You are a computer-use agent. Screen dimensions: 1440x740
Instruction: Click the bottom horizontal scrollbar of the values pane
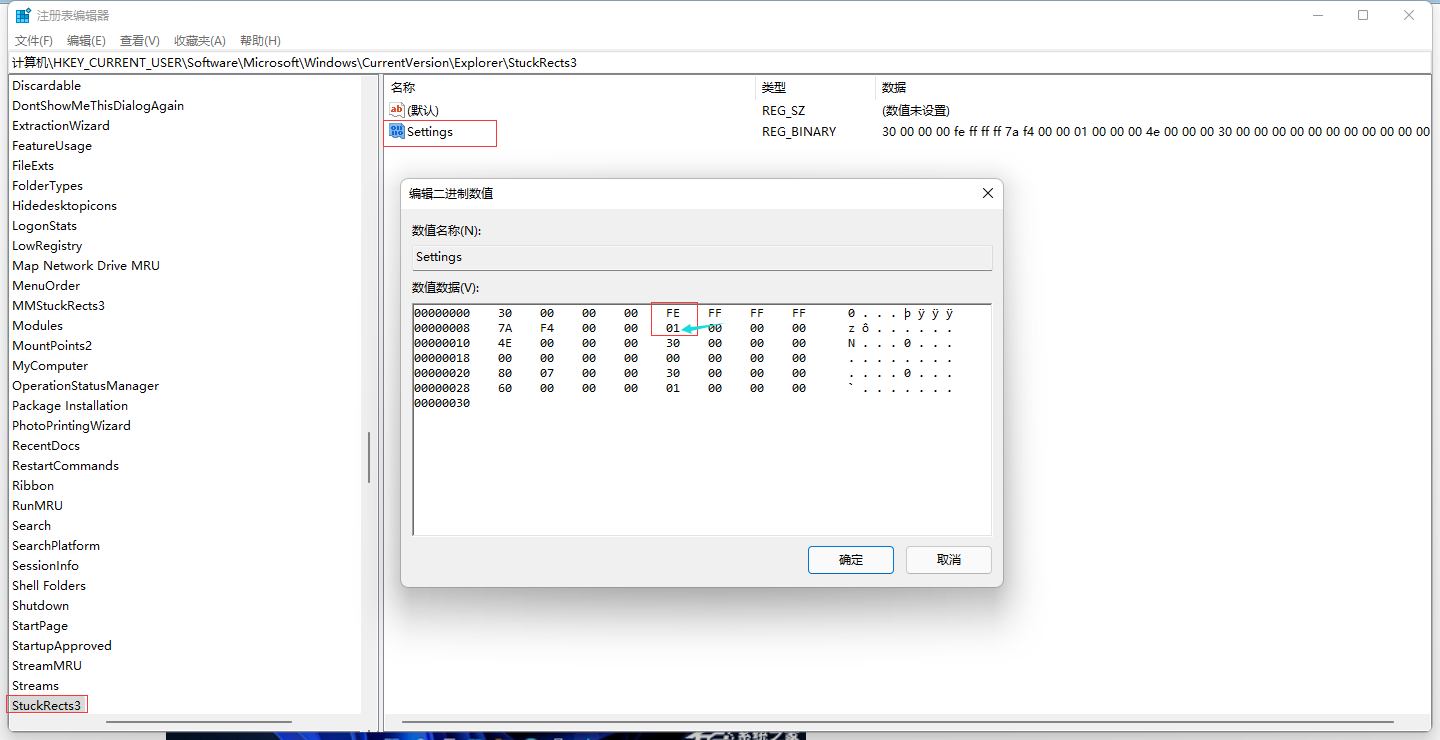(x=900, y=721)
